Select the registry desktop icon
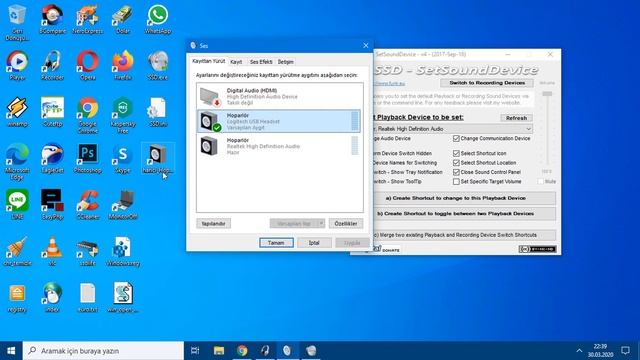640x360 pixels. (x=17, y=297)
